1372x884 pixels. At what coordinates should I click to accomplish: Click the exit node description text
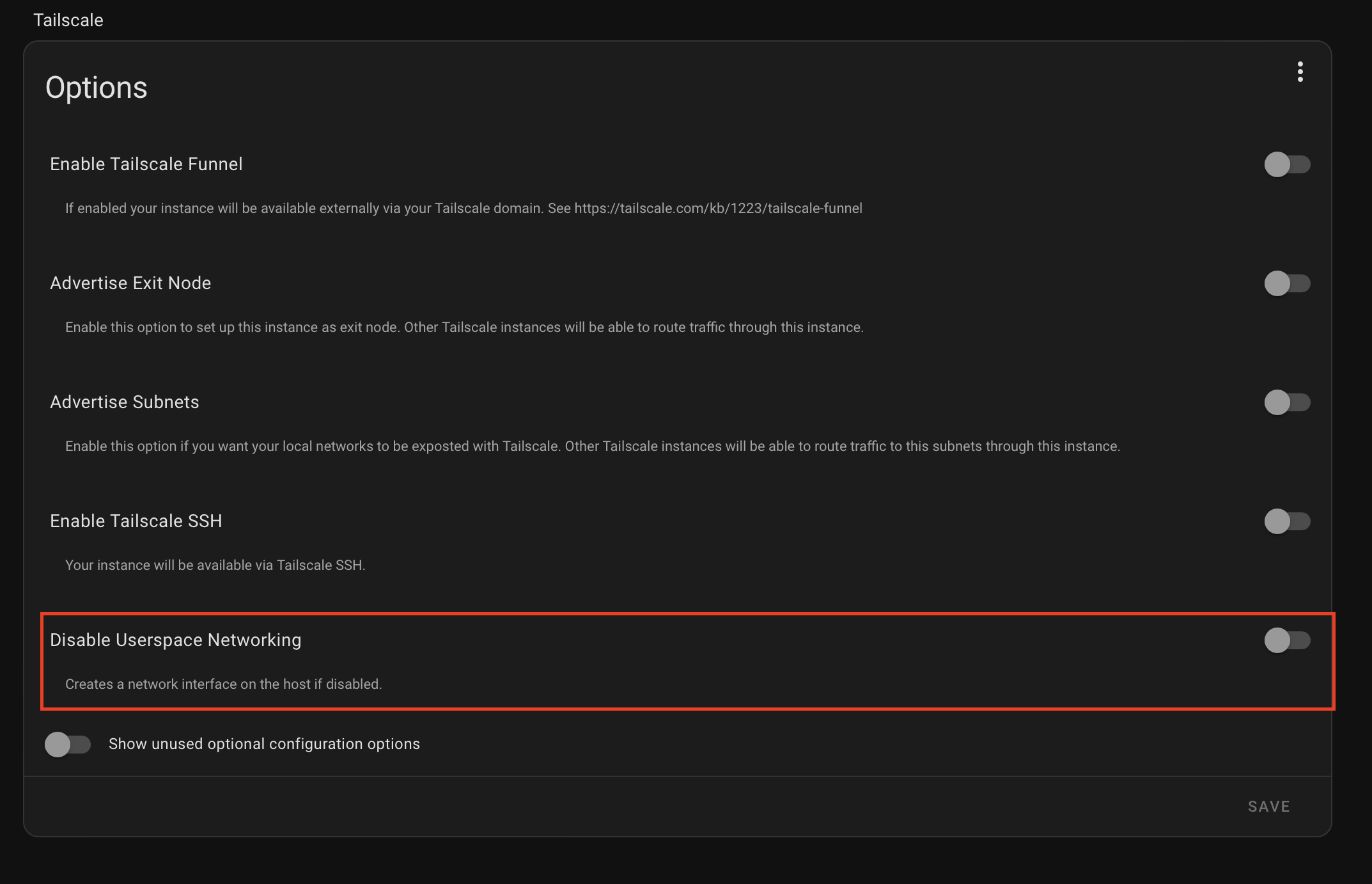click(x=464, y=328)
